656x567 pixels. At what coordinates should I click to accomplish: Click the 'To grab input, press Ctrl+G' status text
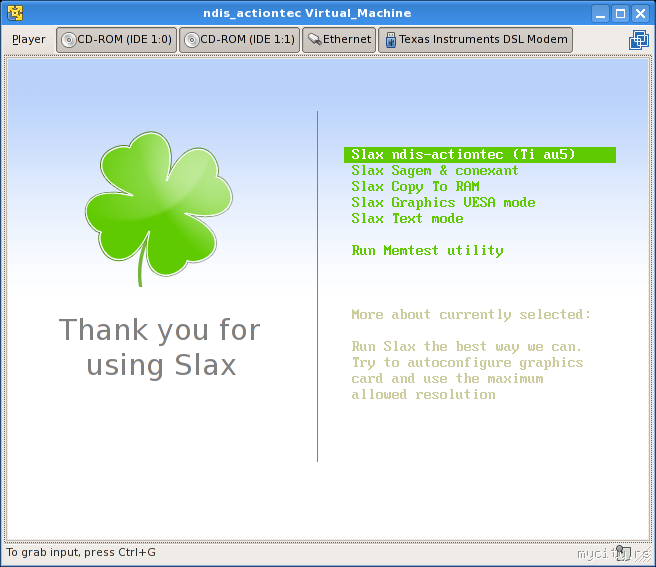(x=81, y=552)
